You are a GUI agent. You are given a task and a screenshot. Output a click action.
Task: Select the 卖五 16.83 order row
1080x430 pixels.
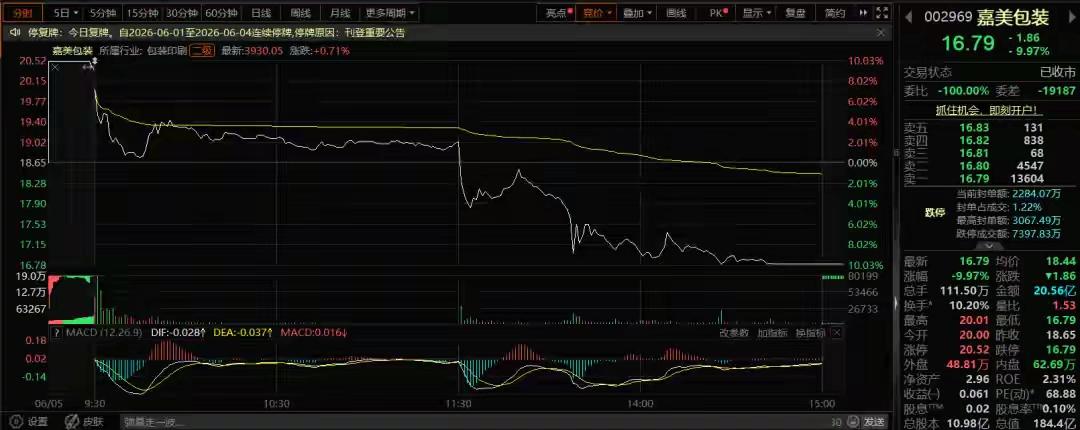[988, 127]
